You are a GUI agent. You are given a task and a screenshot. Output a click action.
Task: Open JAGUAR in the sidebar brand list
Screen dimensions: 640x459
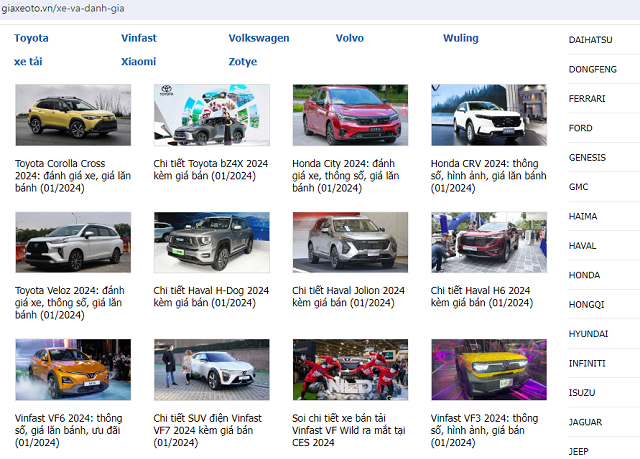[x=585, y=422]
